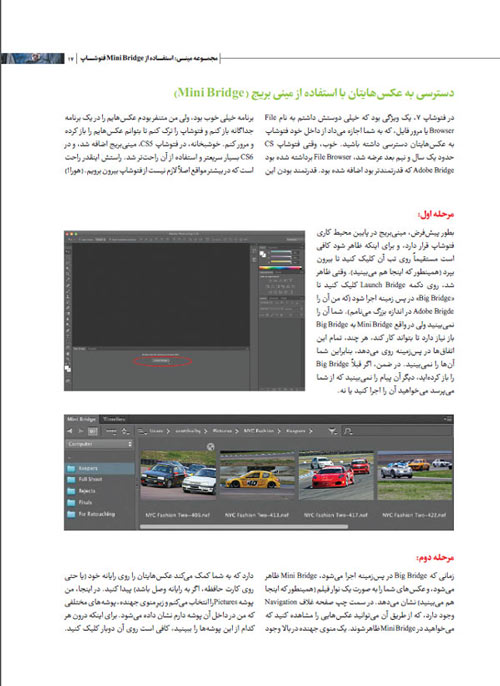The image size is (500, 686).
Task: Click the foreground/background swatches in the Tools panel
Action: coord(68,368)
